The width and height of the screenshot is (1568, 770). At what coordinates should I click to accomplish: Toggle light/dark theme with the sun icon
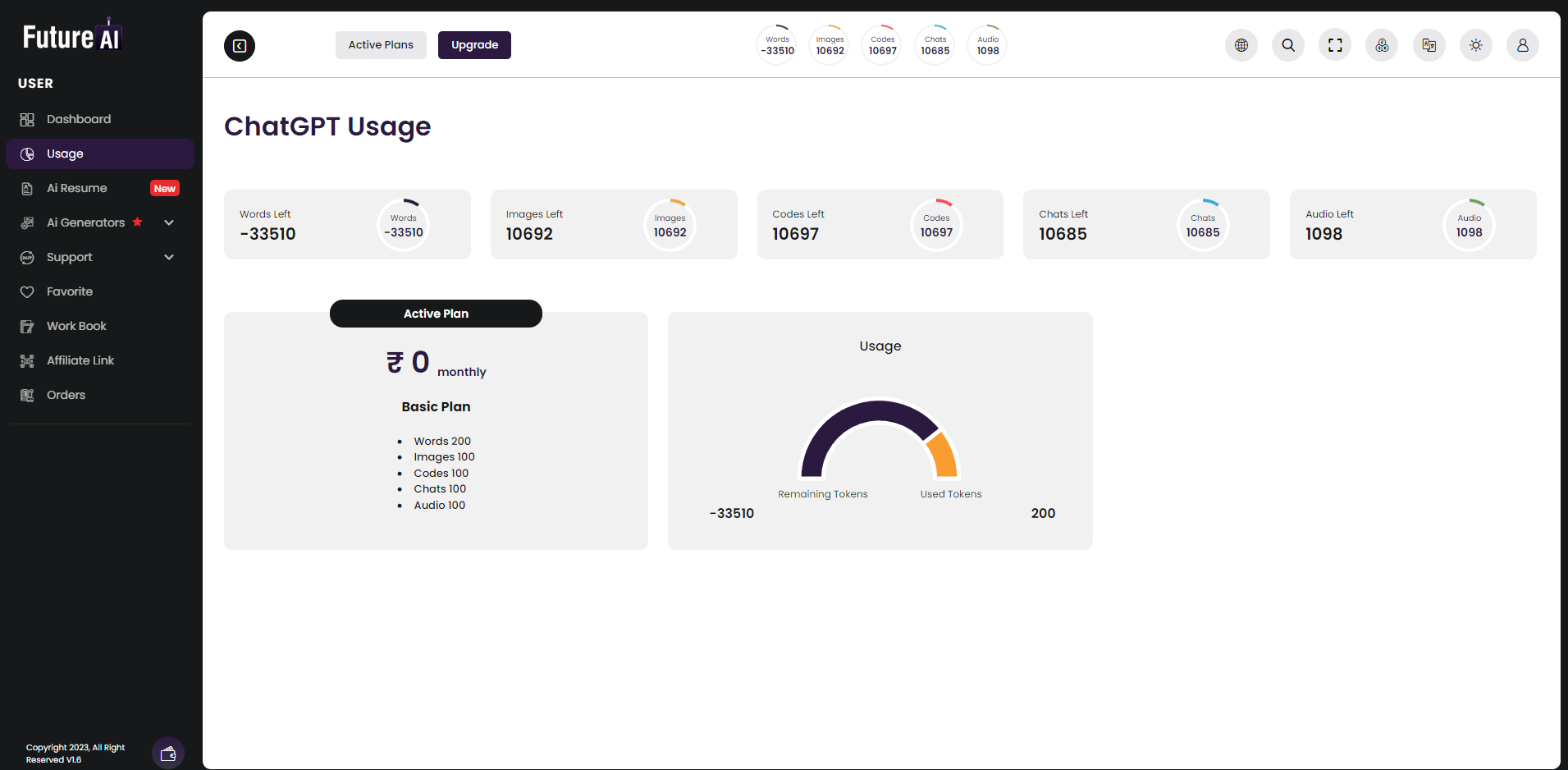1475,45
